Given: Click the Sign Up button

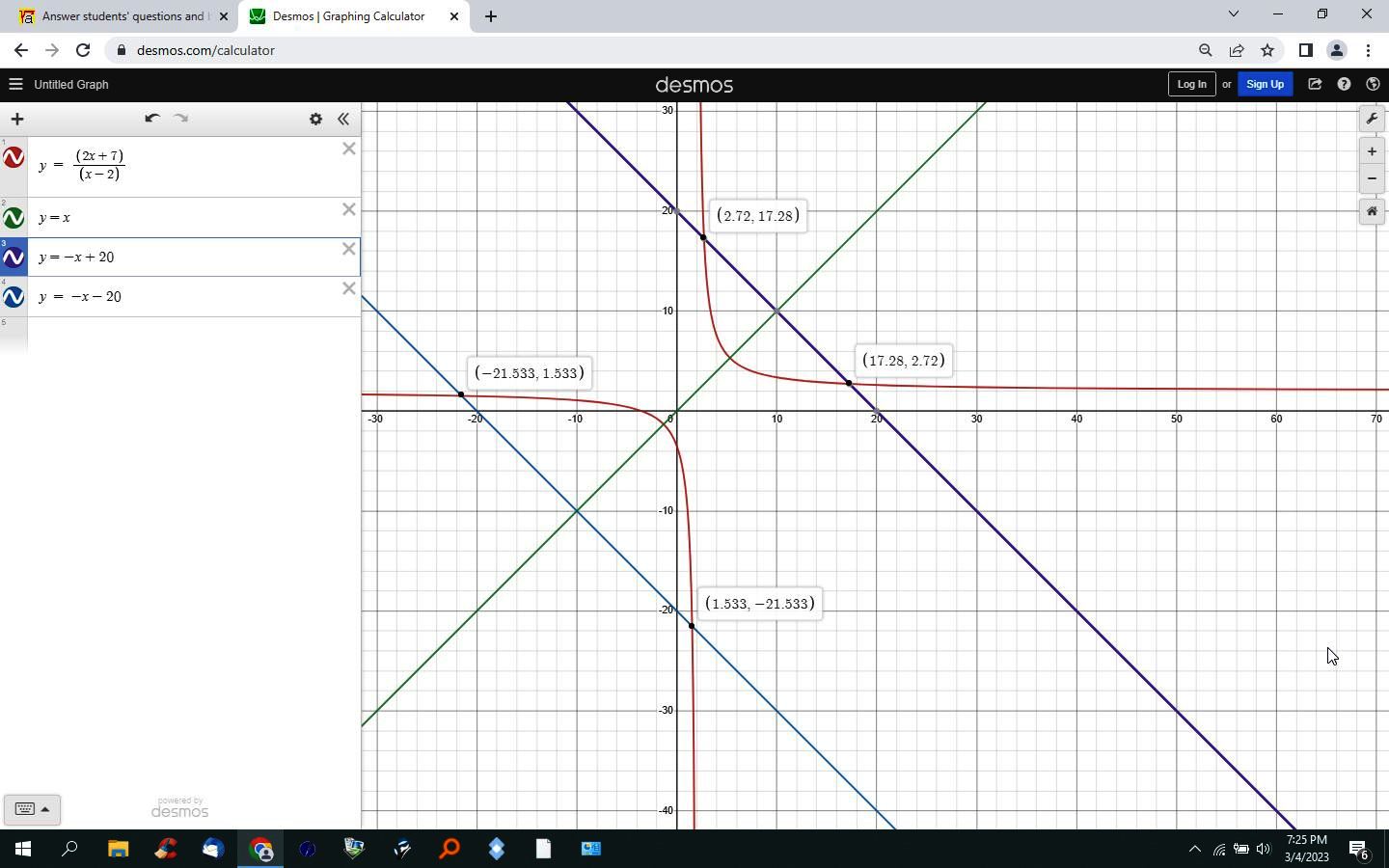Looking at the screenshot, I should coord(1265,84).
